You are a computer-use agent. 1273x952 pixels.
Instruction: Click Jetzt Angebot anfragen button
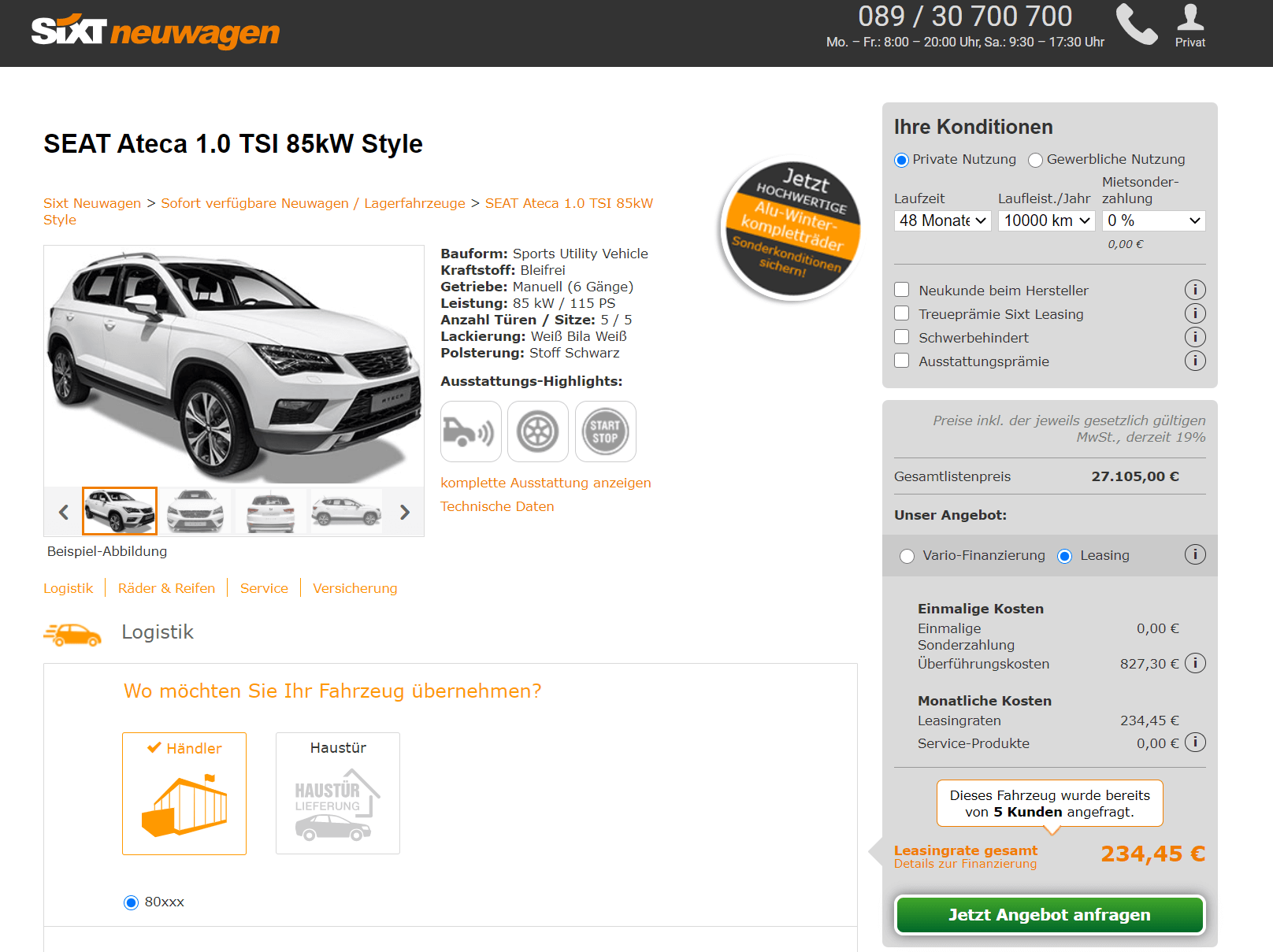click(1050, 915)
